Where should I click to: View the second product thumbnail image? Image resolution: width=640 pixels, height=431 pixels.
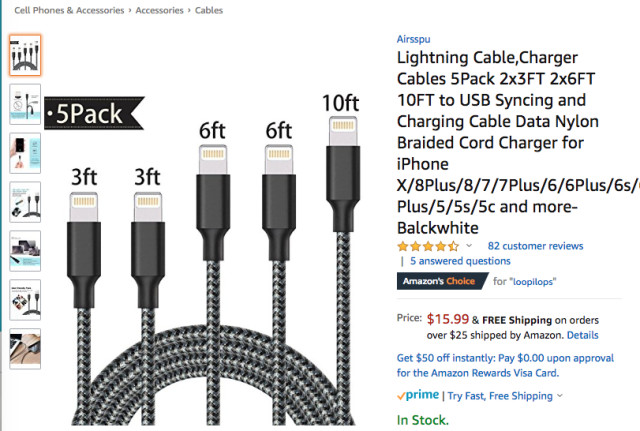click(x=25, y=104)
